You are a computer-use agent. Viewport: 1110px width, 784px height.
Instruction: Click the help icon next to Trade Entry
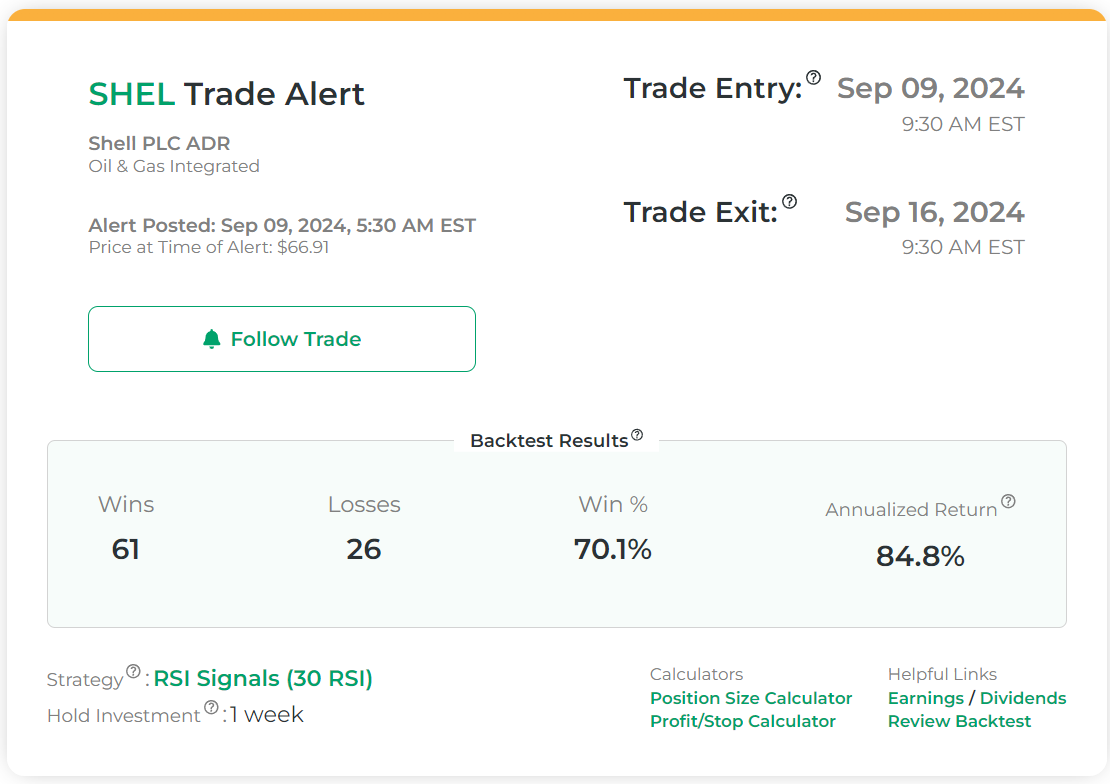813,78
